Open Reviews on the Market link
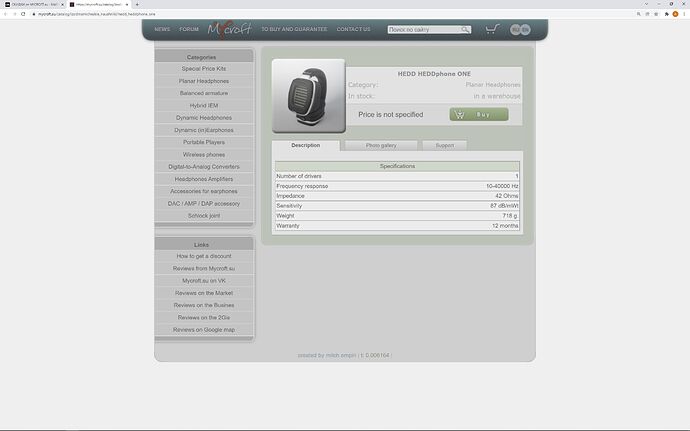The width and height of the screenshot is (690, 431). [204, 293]
